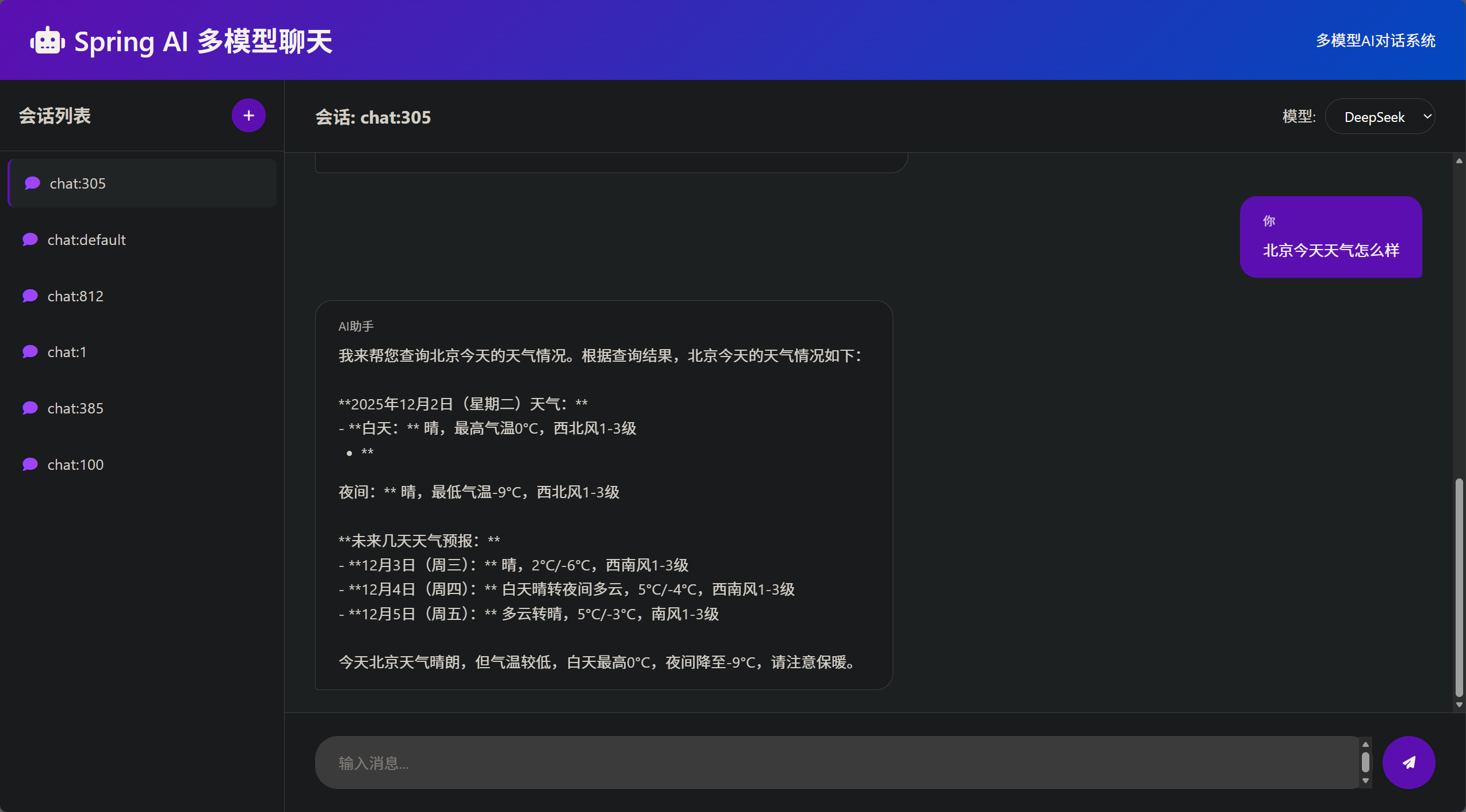Screen dimensions: 1466x812
Task: Collapse the DeepSeek dropdown by clicking it
Action: [x=1380, y=116]
